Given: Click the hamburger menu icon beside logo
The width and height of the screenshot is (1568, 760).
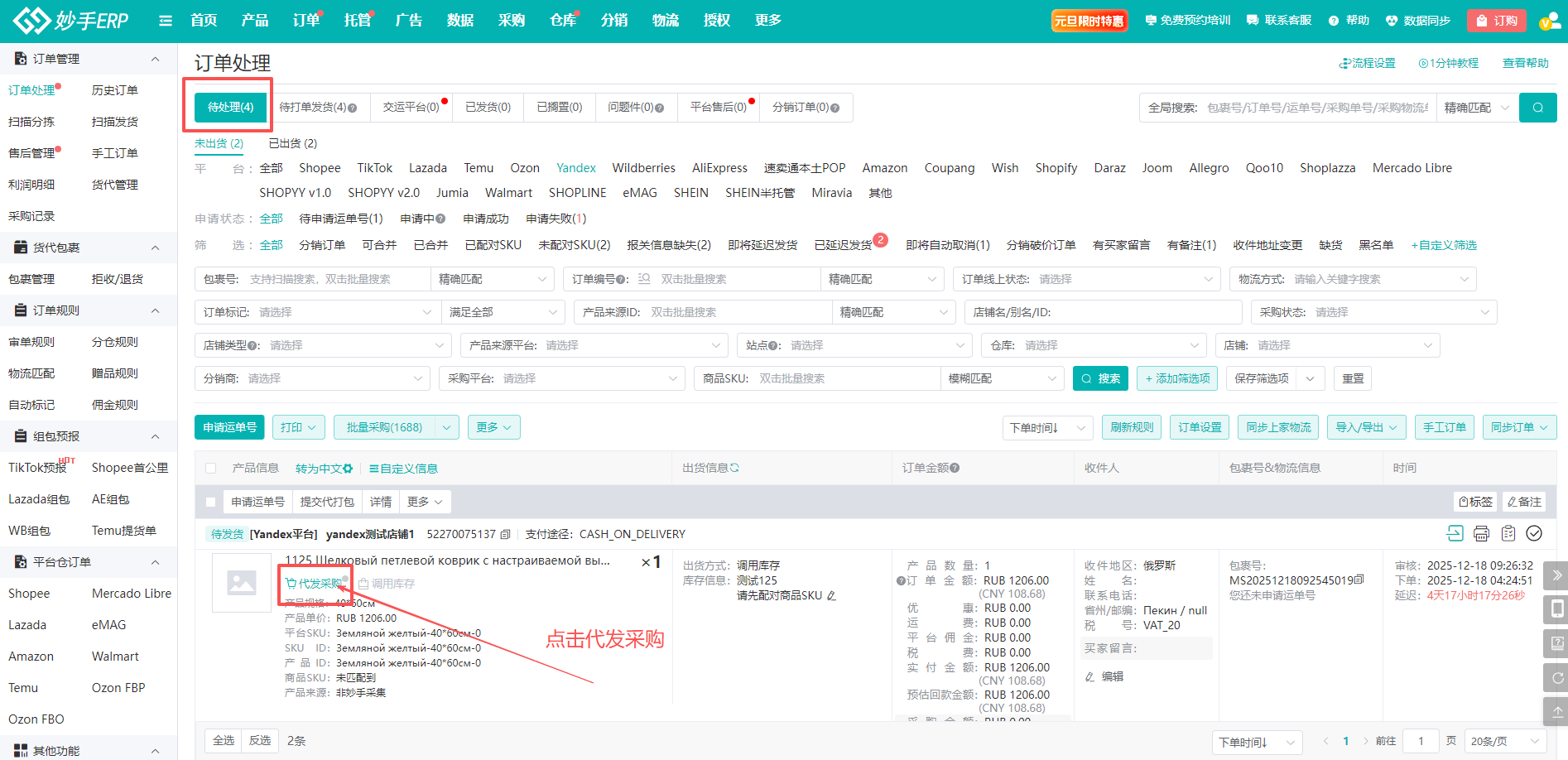Looking at the screenshot, I should point(166,21).
